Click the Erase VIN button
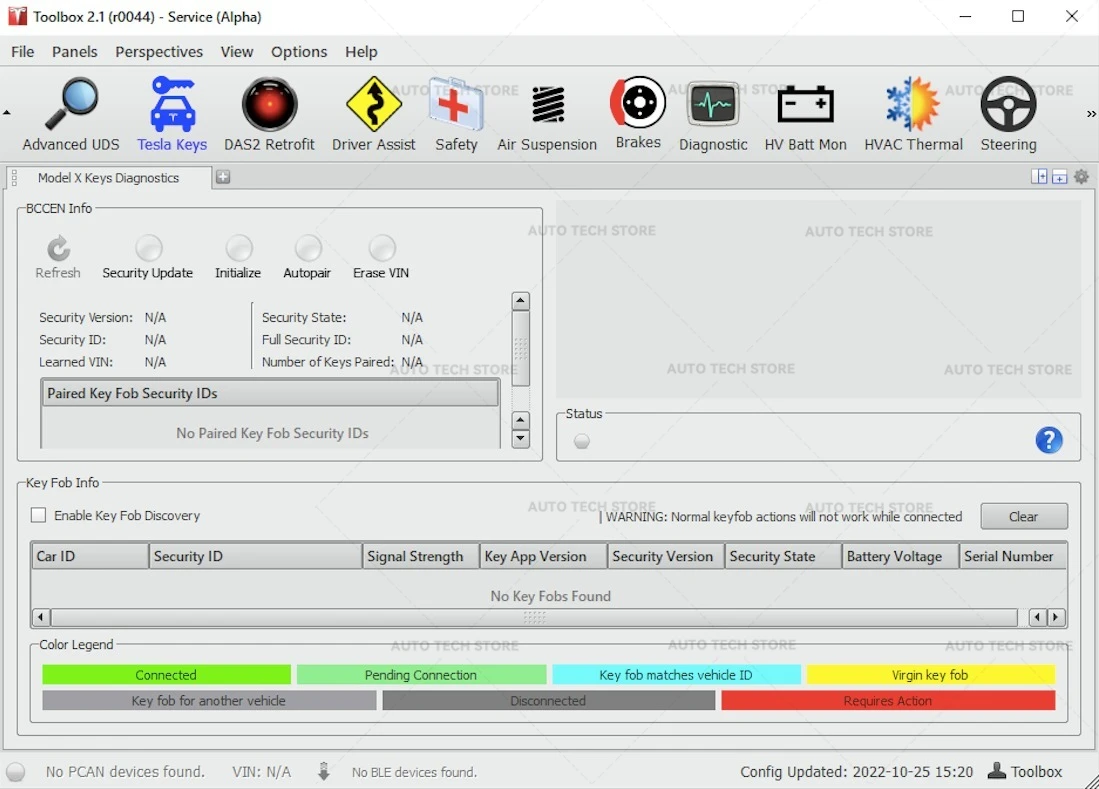Image resolution: width=1099 pixels, height=789 pixels. click(381, 258)
